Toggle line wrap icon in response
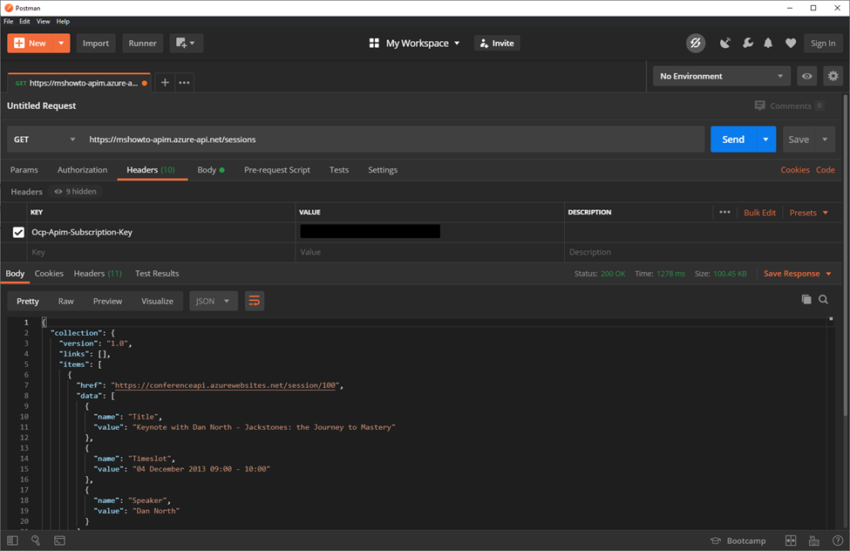Image resolution: width=850 pixels, height=551 pixels. [255, 301]
